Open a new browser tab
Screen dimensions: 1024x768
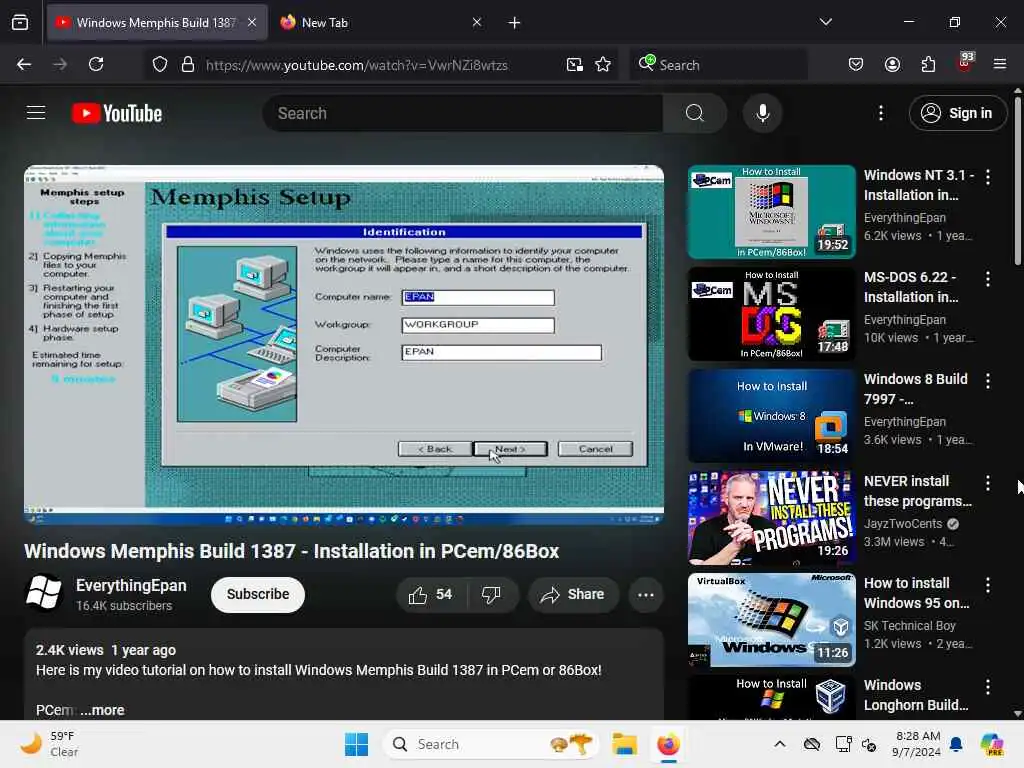click(x=514, y=23)
